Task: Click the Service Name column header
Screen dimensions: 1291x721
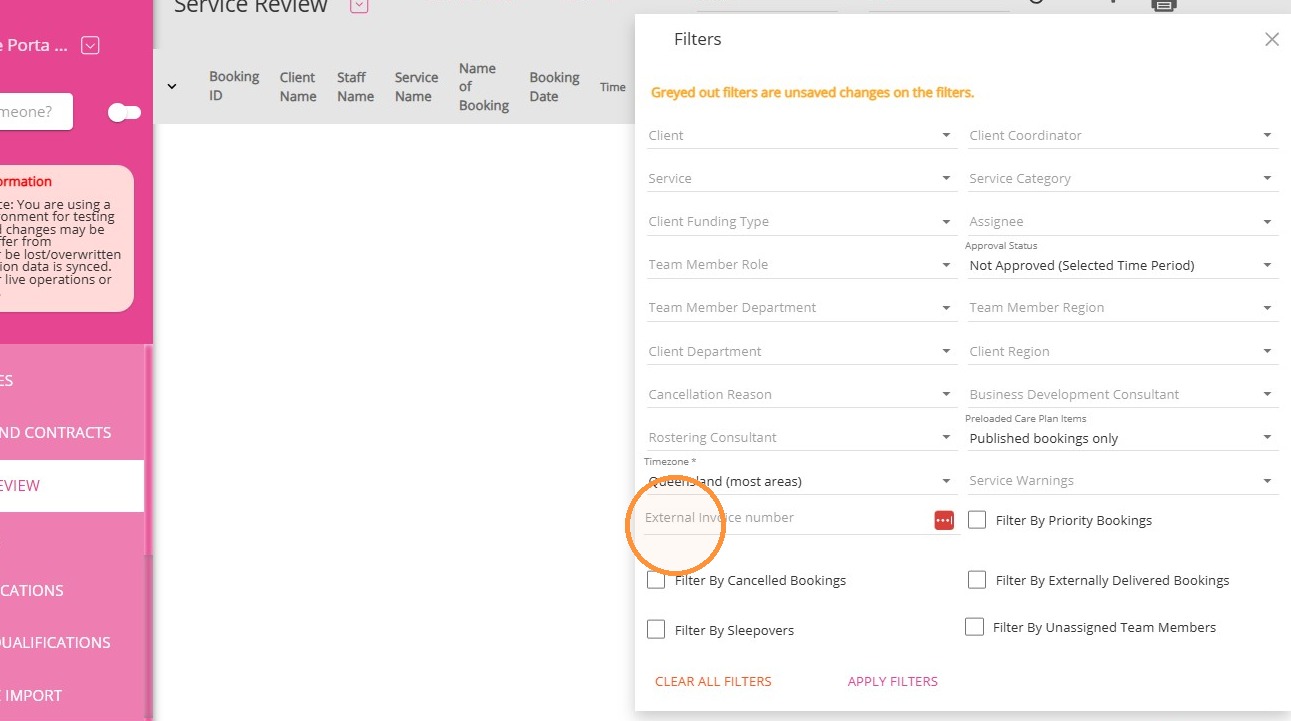Action: 416,86
